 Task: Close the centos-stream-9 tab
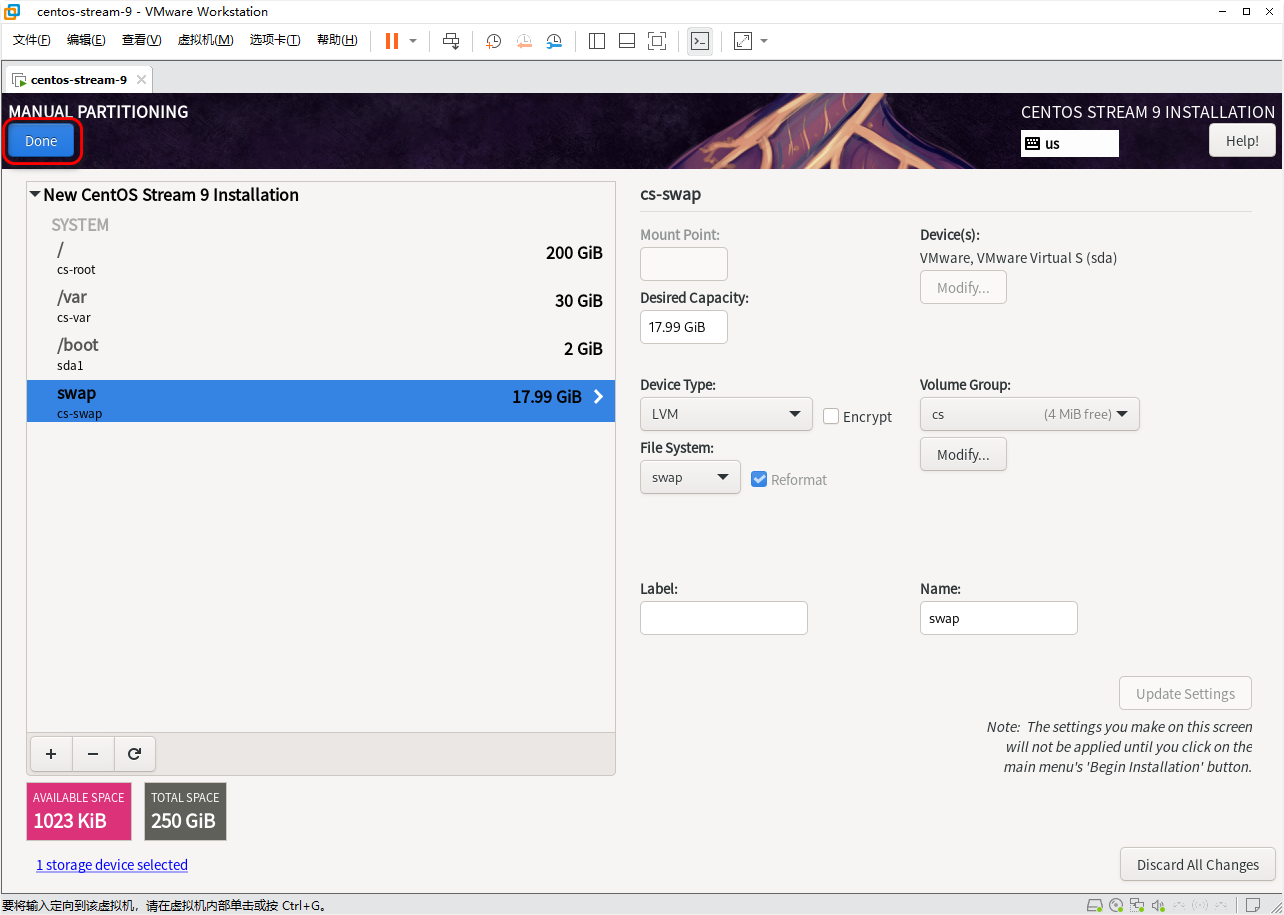(141, 80)
